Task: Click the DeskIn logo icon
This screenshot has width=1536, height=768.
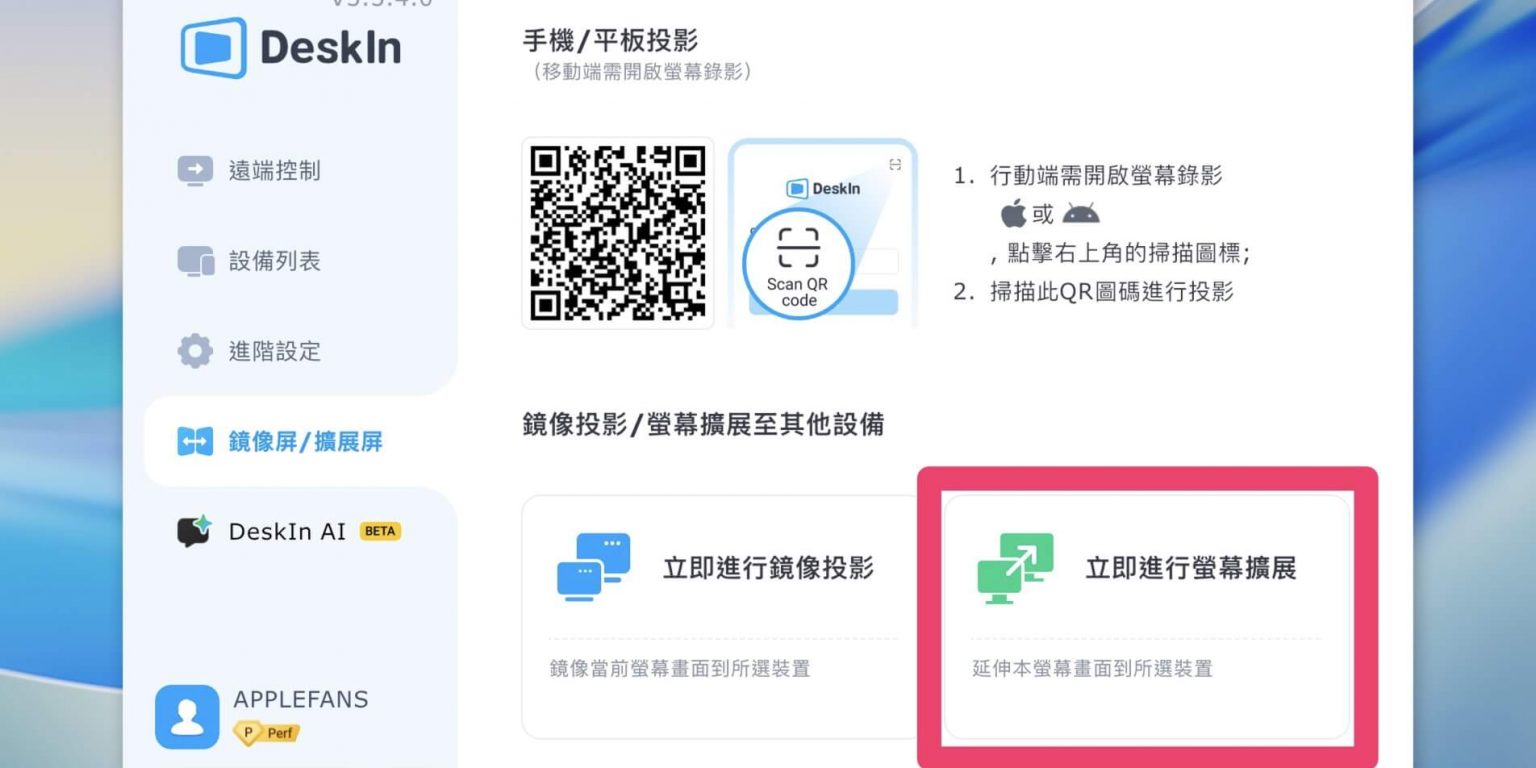Action: [x=214, y=48]
